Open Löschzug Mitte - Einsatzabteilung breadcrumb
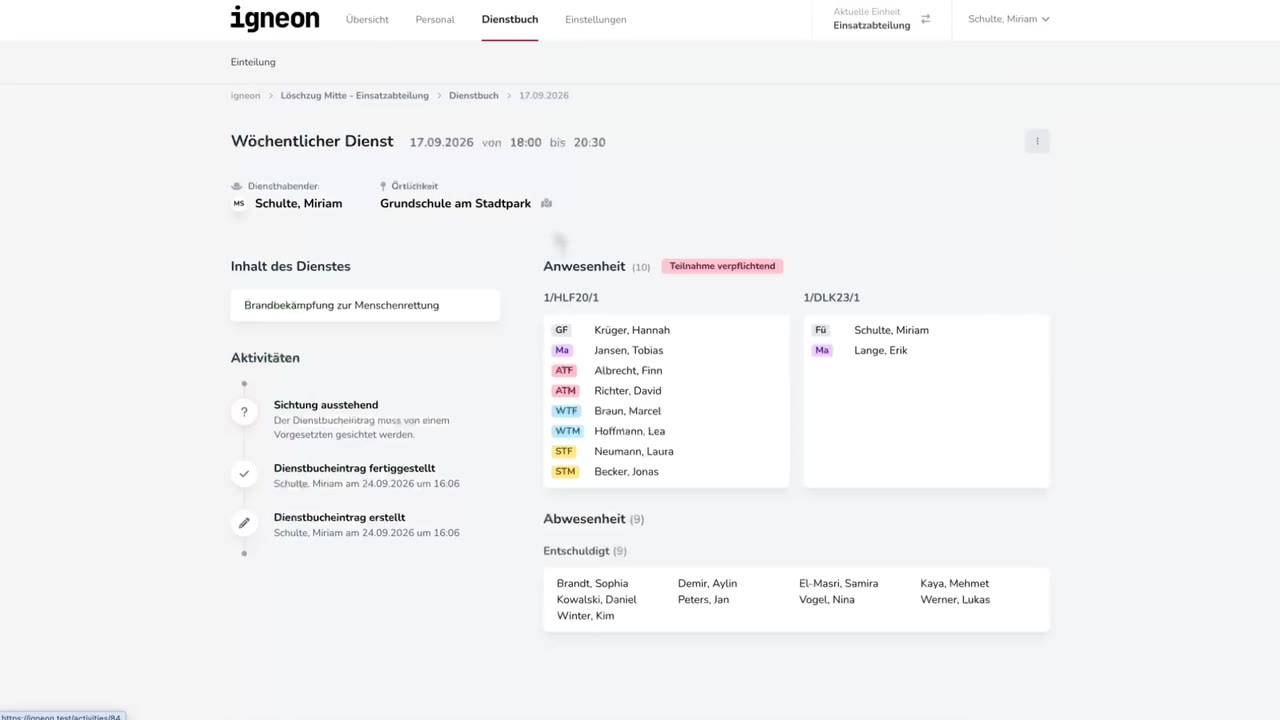Viewport: 1280px width, 720px height. pyautogui.click(x=355, y=96)
